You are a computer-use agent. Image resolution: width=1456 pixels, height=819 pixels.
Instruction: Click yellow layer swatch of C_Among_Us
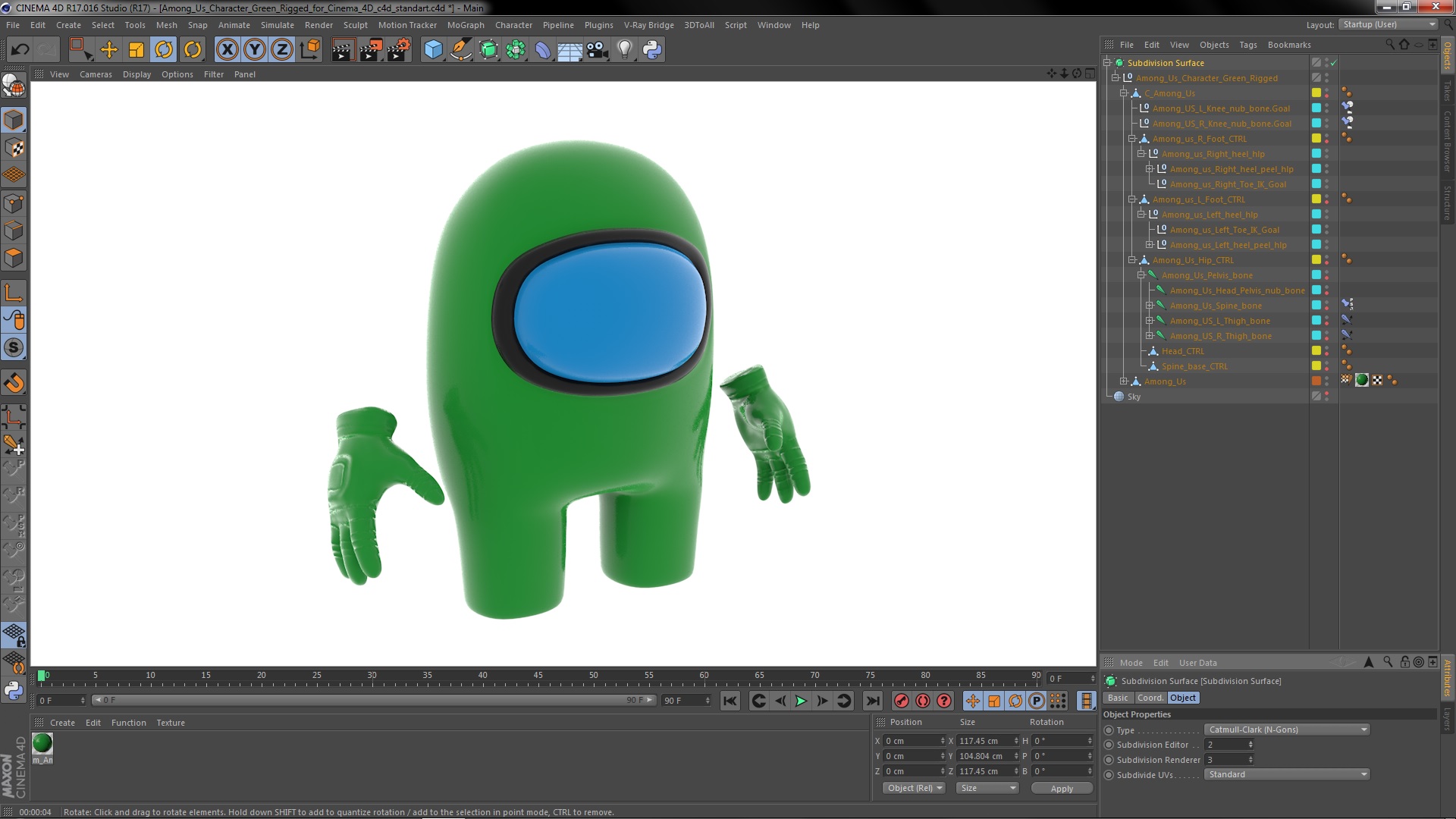tap(1316, 93)
